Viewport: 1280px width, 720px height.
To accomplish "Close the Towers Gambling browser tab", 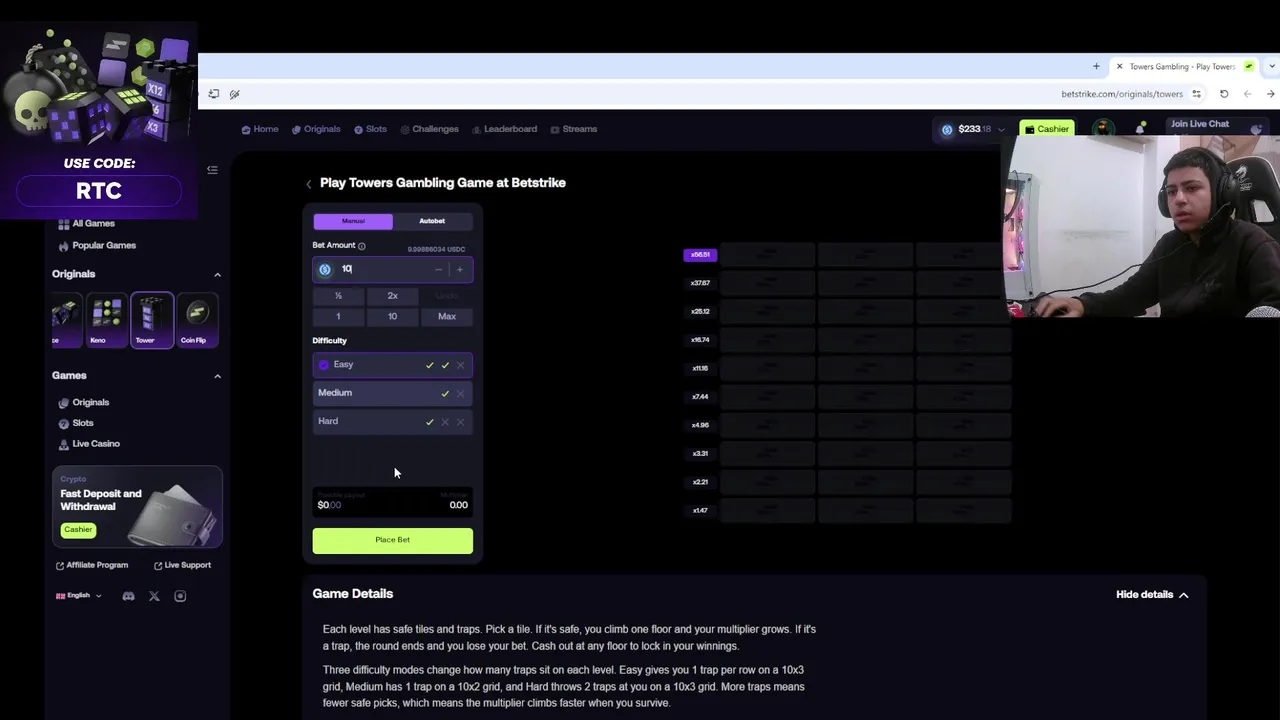I will click(1120, 66).
